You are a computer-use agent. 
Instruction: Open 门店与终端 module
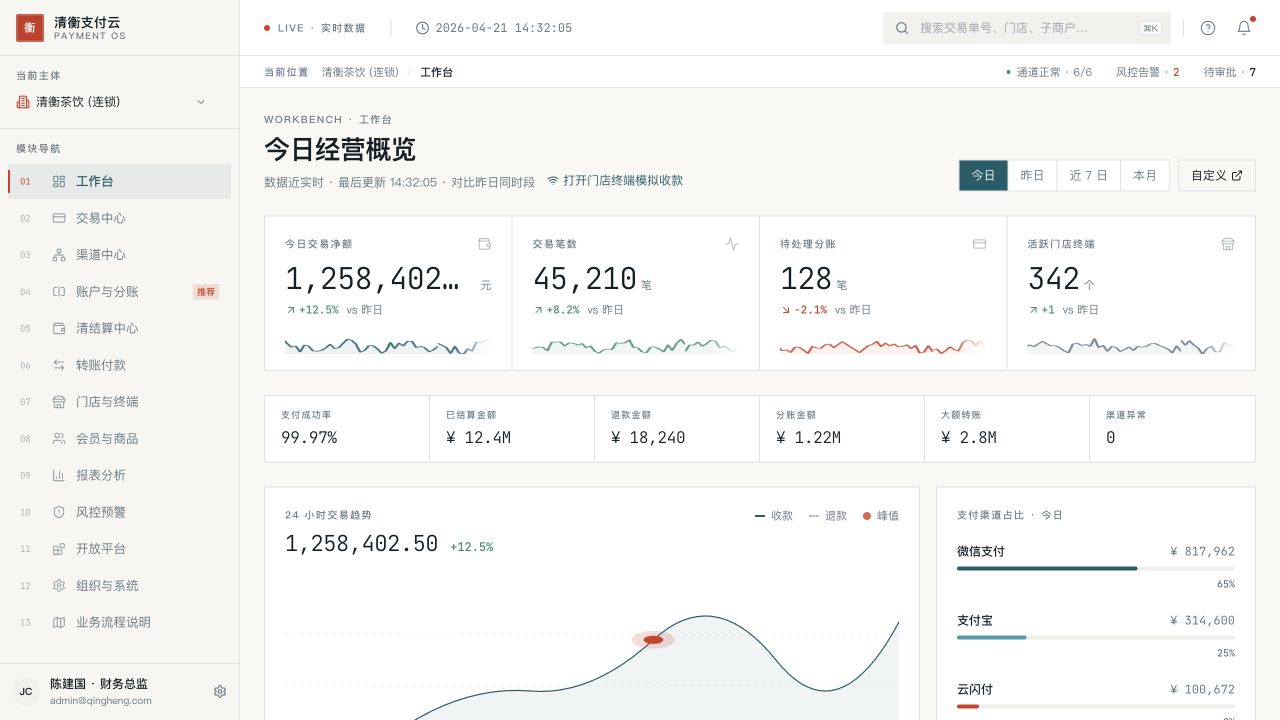[119, 402]
